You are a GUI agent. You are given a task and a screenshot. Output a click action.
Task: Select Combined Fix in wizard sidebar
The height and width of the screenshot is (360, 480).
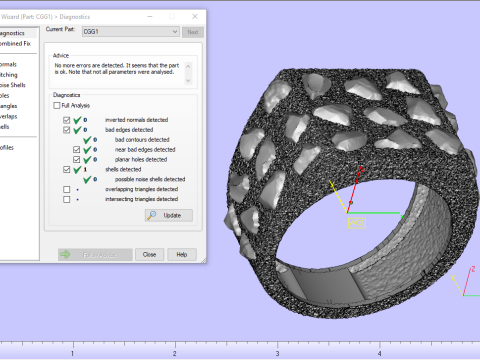pyautogui.click(x=15, y=44)
